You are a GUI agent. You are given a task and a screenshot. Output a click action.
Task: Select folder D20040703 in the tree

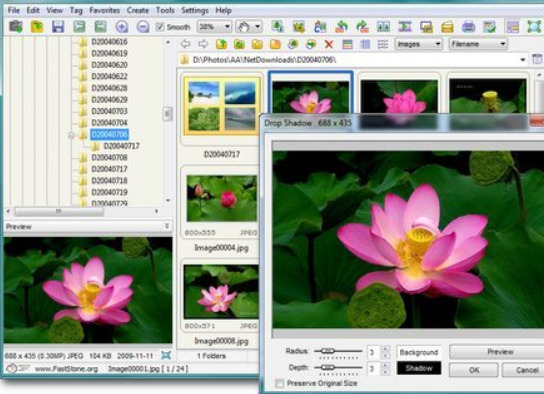tap(109, 111)
